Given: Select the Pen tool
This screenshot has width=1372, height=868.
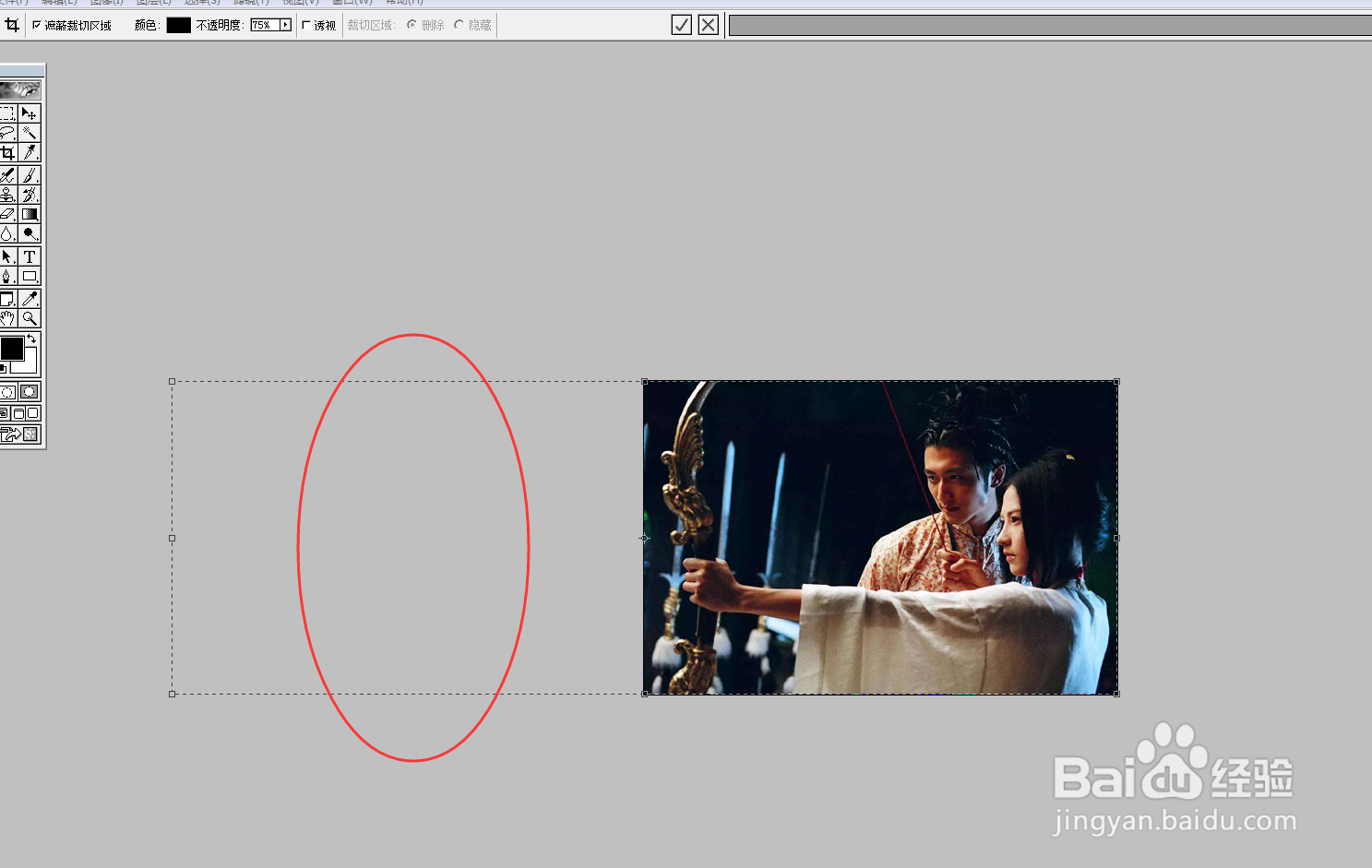Looking at the screenshot, I should click(7, 276).
